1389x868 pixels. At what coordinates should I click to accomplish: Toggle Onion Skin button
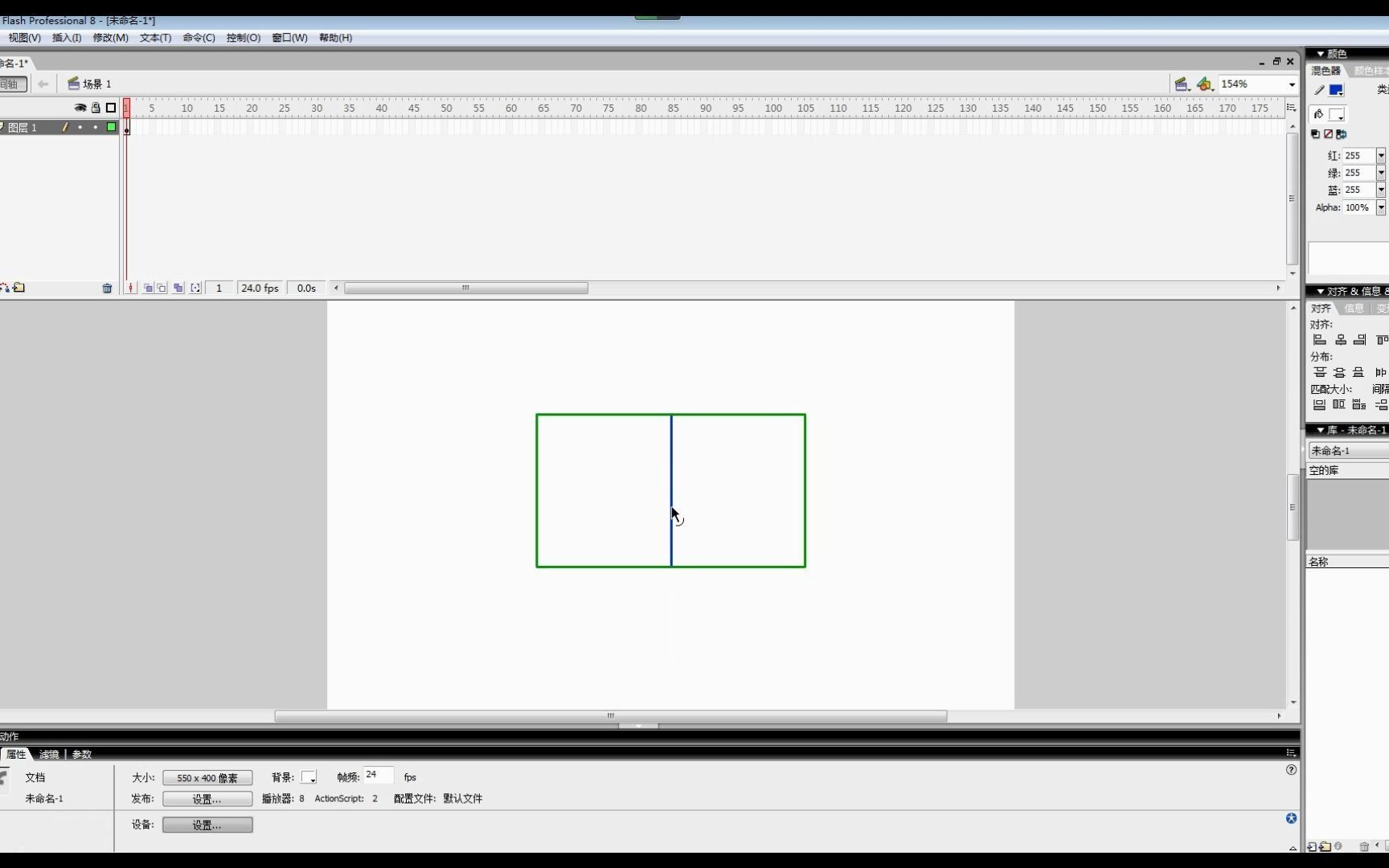coord(148,288)
